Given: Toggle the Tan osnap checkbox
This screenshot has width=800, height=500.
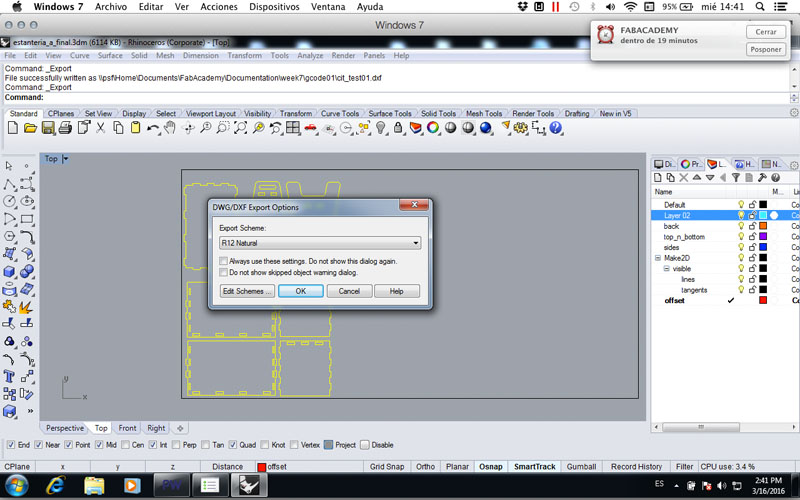Looking at the screenshot, I should pyautogui.click(x=205, y=445).
